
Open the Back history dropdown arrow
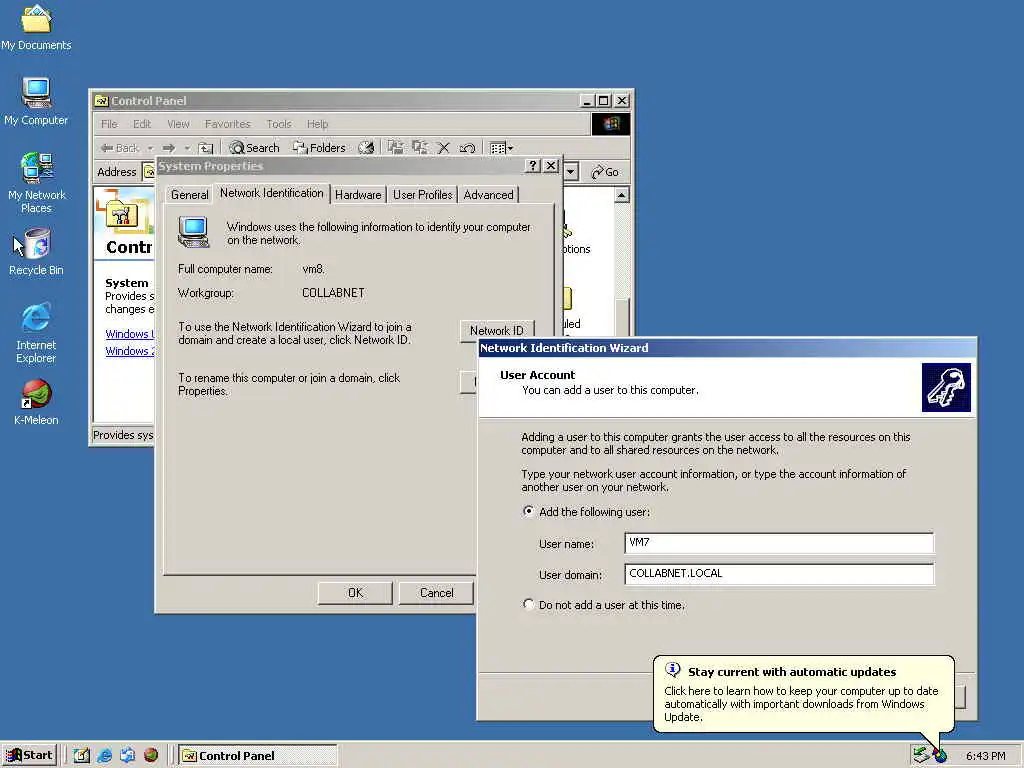tap(150, 148)
